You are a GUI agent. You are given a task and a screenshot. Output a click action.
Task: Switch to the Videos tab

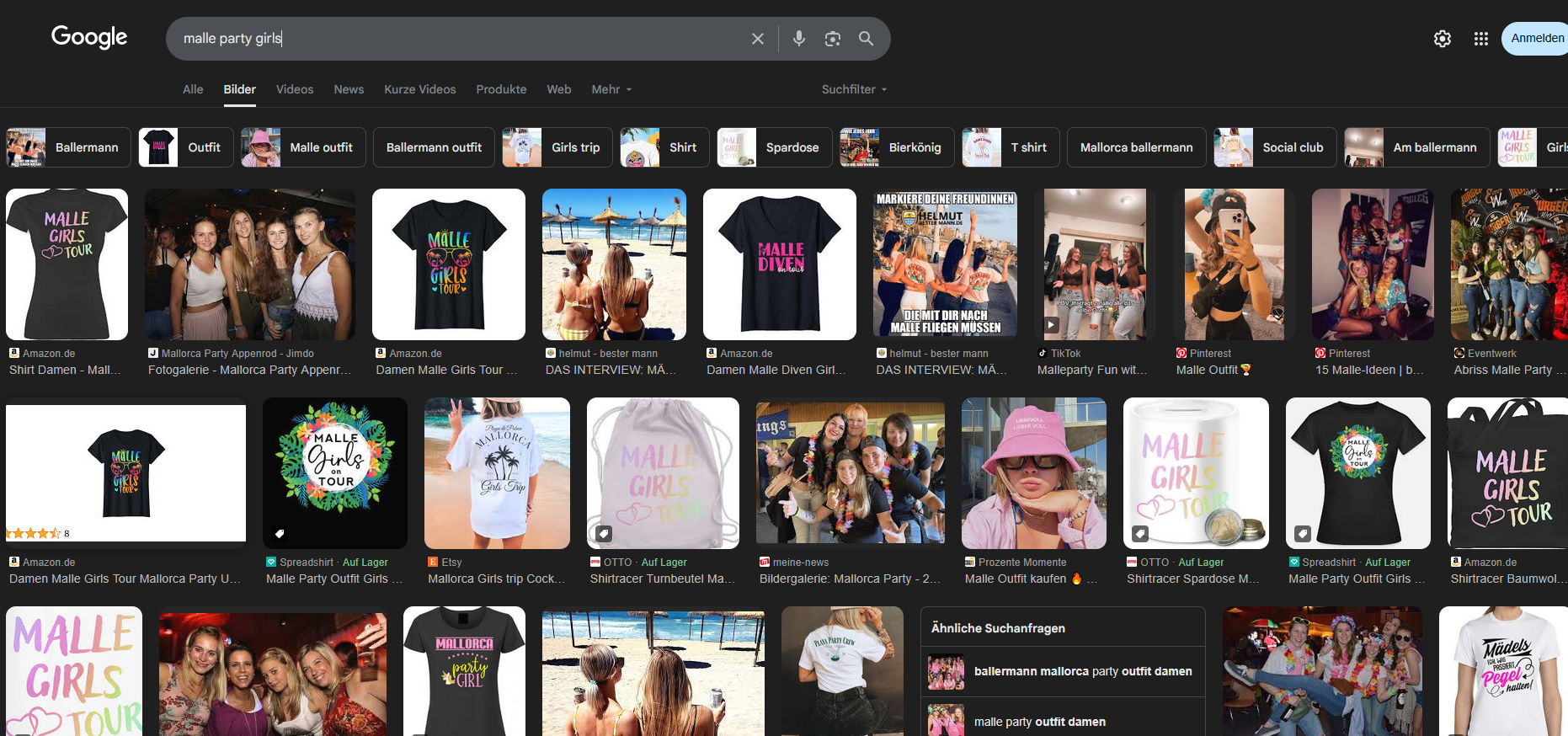295,89
